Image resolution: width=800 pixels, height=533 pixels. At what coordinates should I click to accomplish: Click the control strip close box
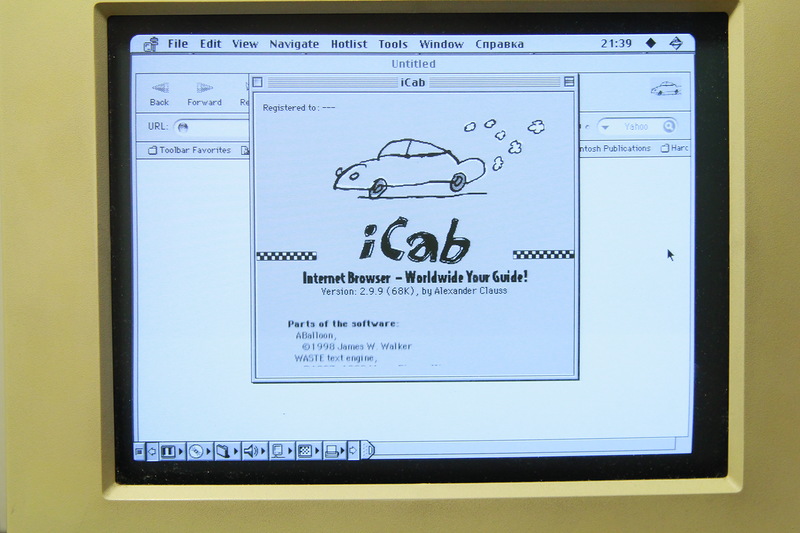click(139, 451)
